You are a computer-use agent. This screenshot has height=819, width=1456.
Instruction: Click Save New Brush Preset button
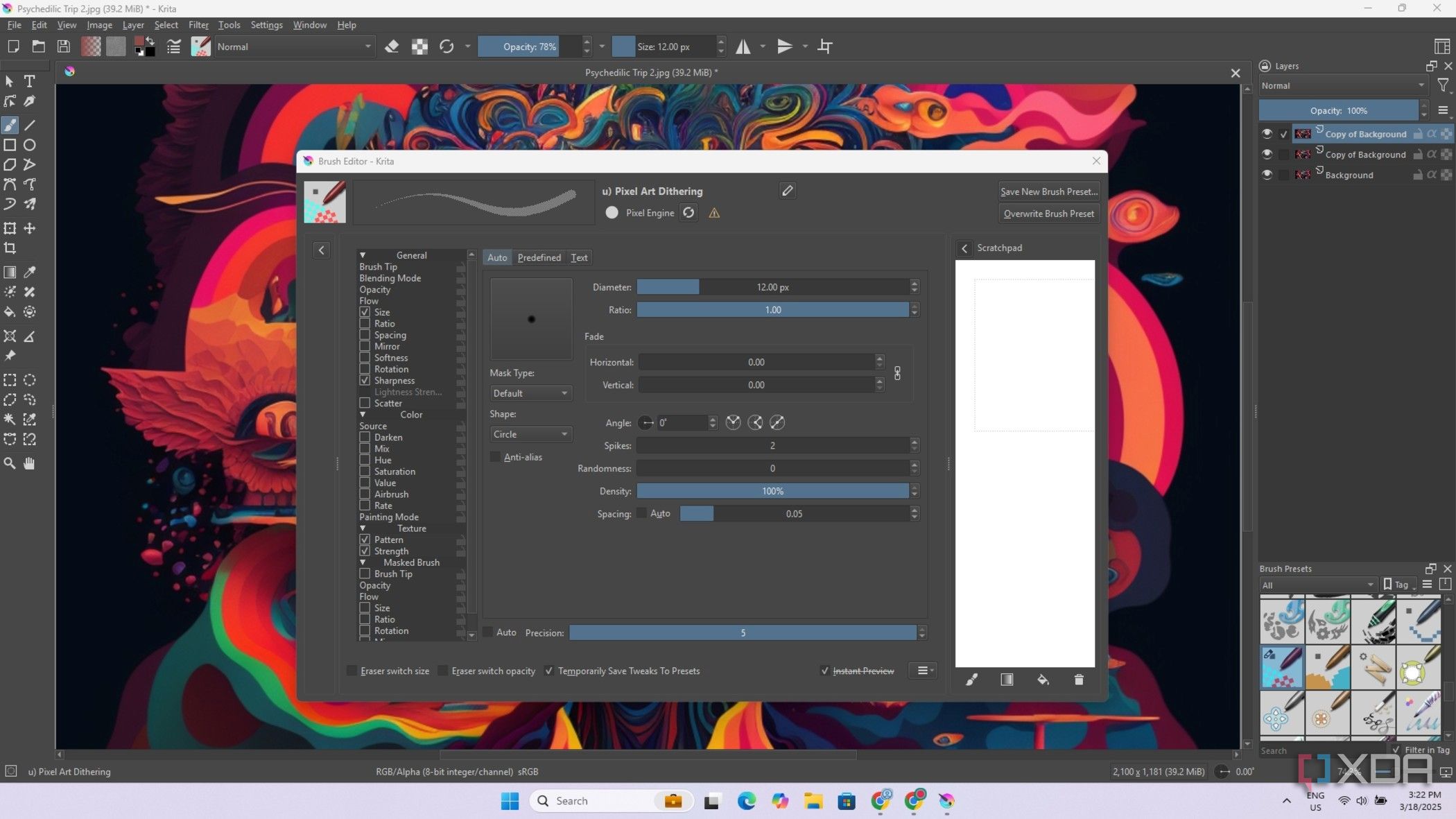point(1048,191)
